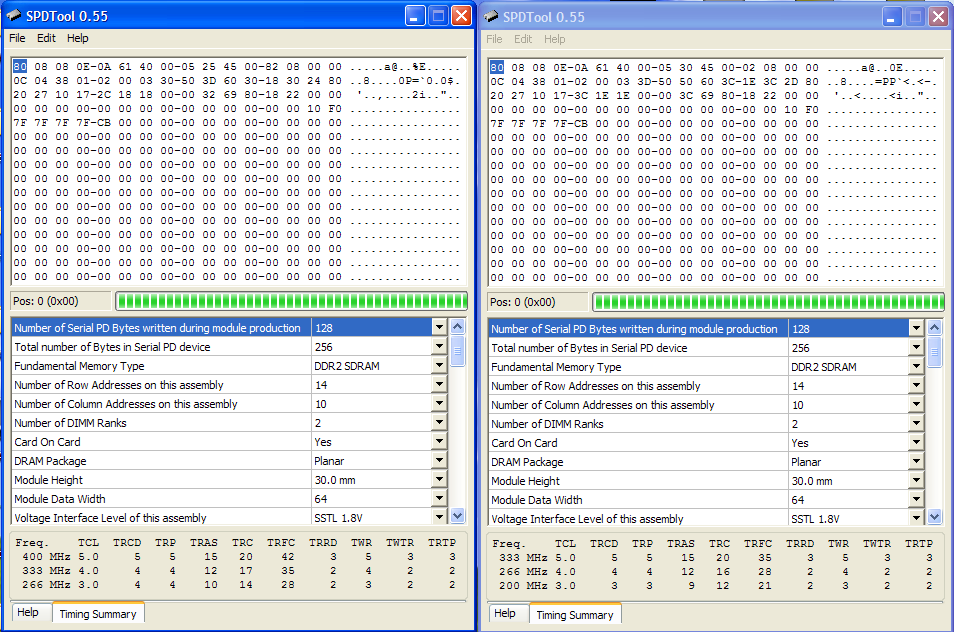The height and width of the screenshot is (632, 954).
Task: Click SPDTool chip icon in left title bar
Action: (14, 16)
